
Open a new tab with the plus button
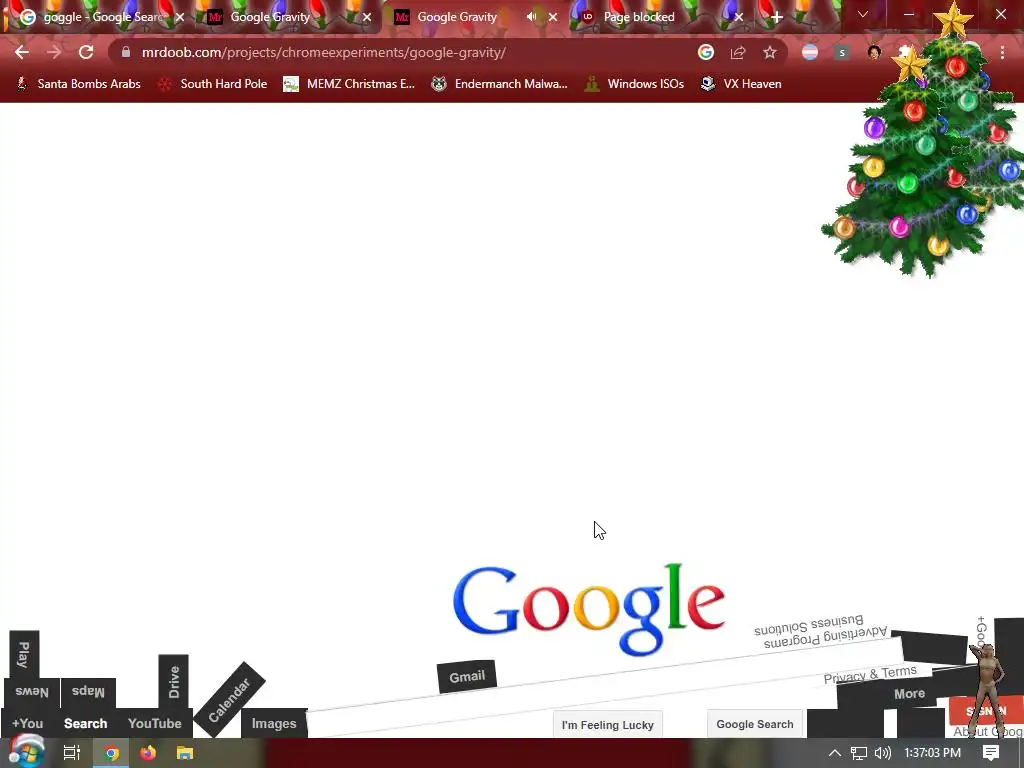(x=776, y=17)
